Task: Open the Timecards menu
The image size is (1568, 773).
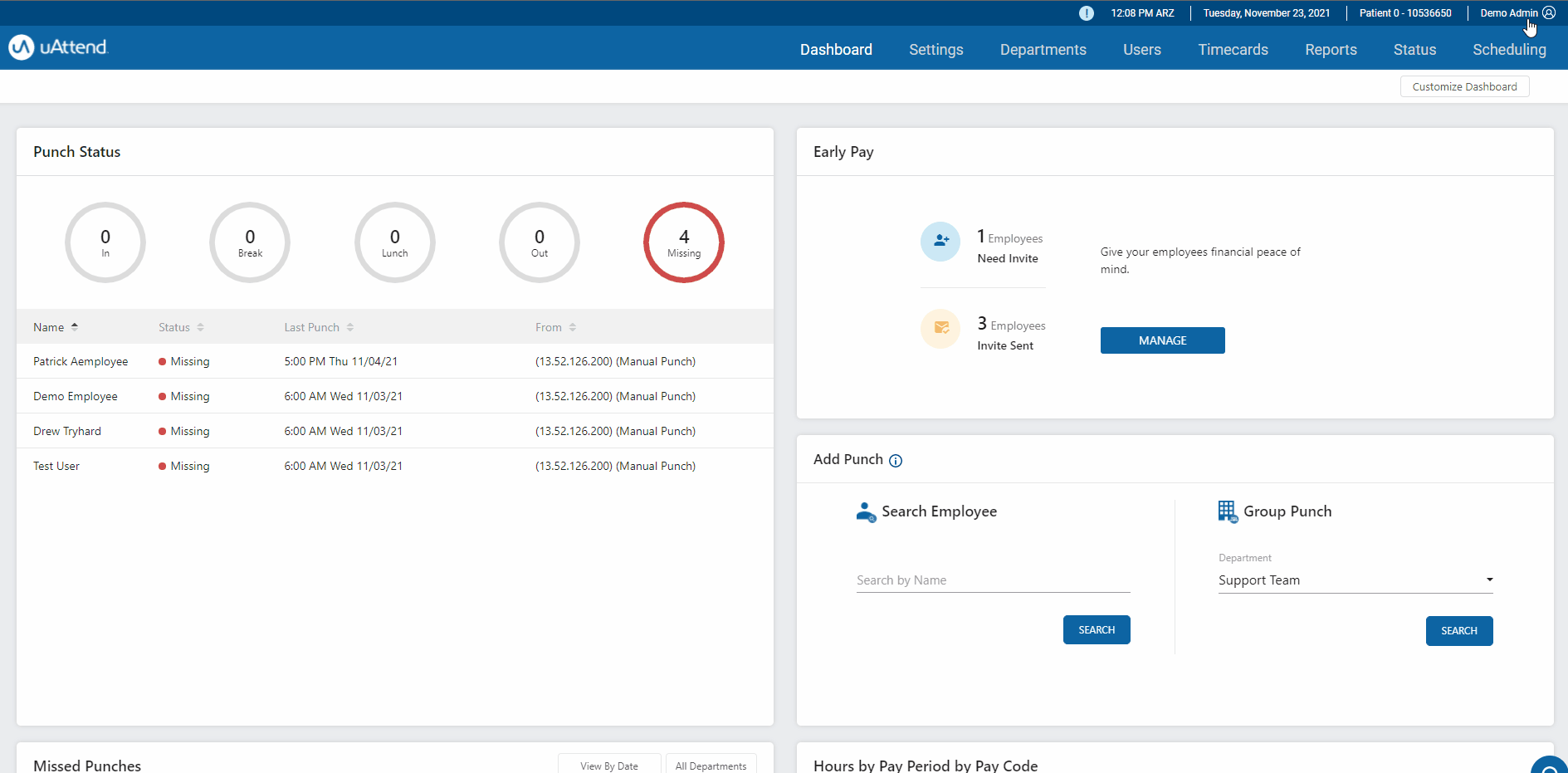Action: click(x=1233, y=50)
